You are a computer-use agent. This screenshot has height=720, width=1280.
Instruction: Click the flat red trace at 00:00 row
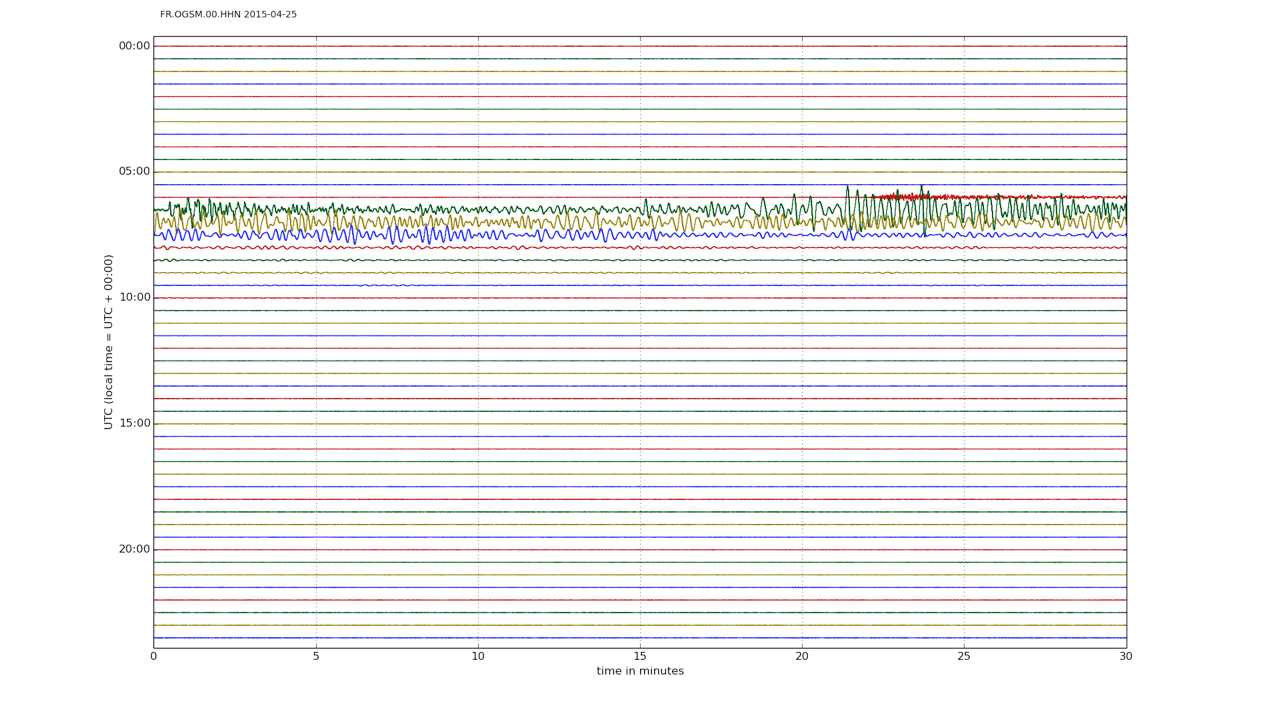pos(640,46)
